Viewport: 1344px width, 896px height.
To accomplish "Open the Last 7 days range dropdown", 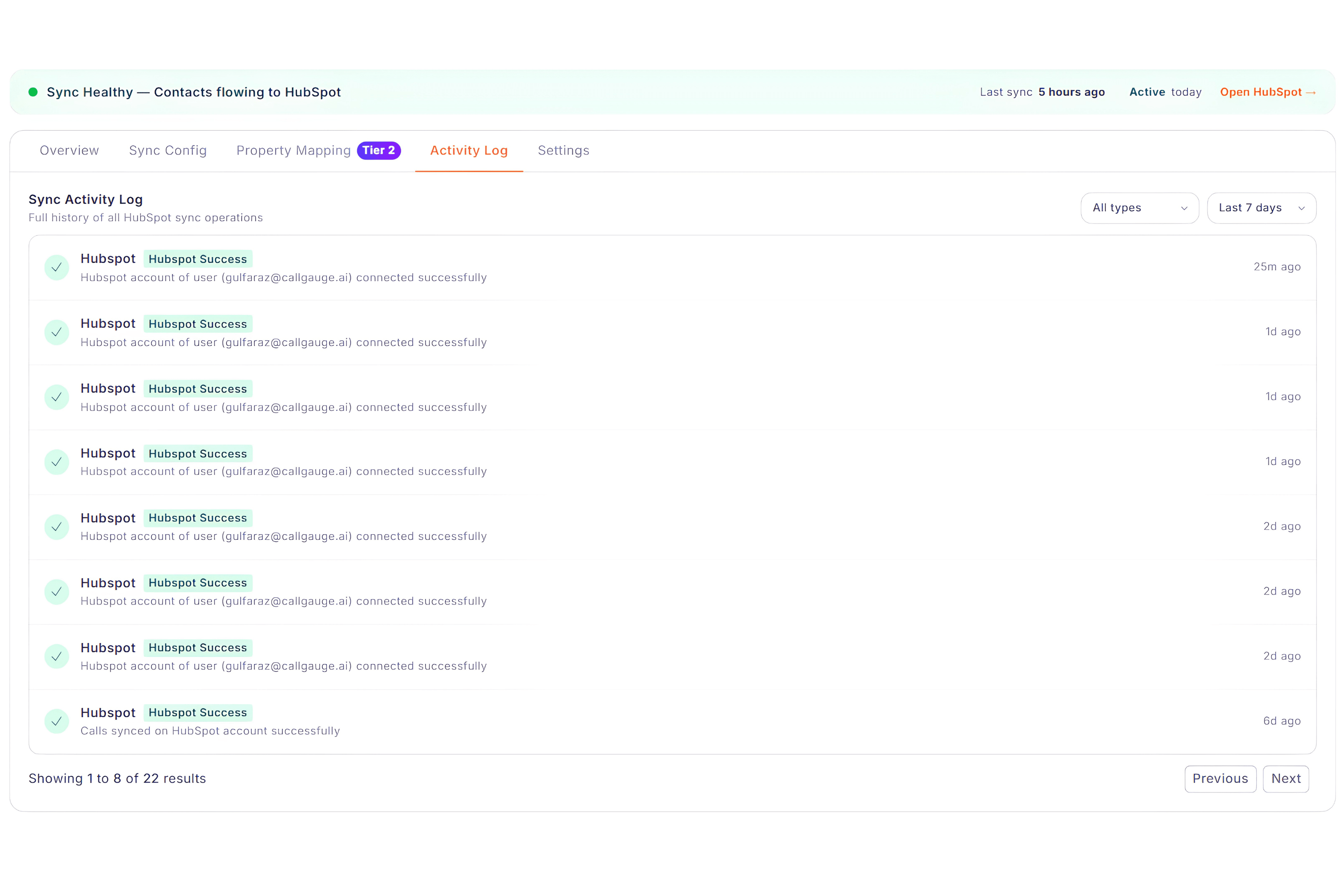I will [1261, 208].
